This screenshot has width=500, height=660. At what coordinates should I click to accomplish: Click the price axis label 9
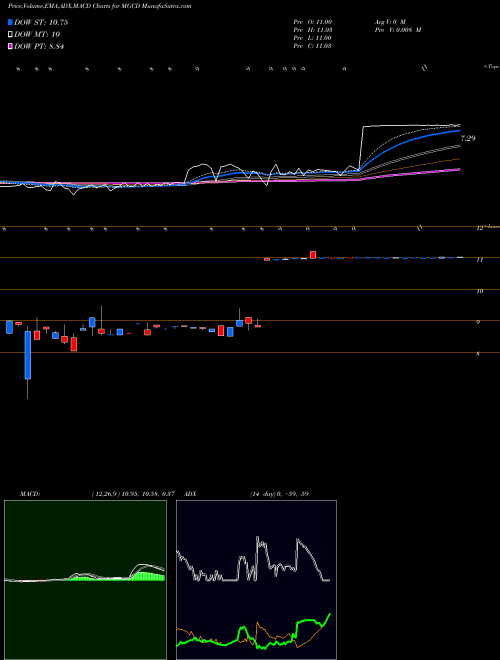[478, 323]
